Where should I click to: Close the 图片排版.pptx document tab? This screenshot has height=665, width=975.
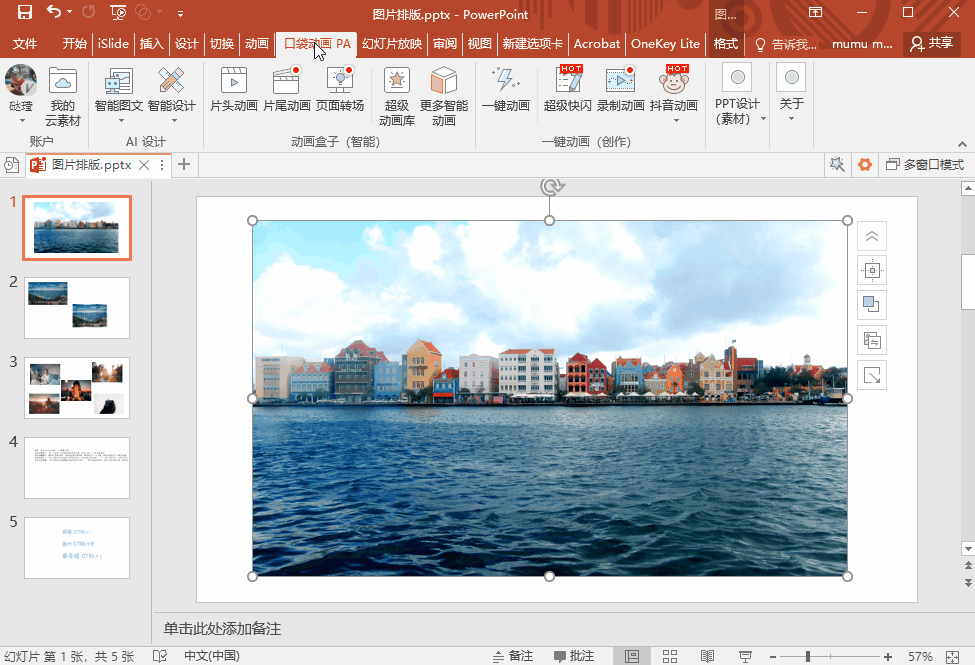144,165
